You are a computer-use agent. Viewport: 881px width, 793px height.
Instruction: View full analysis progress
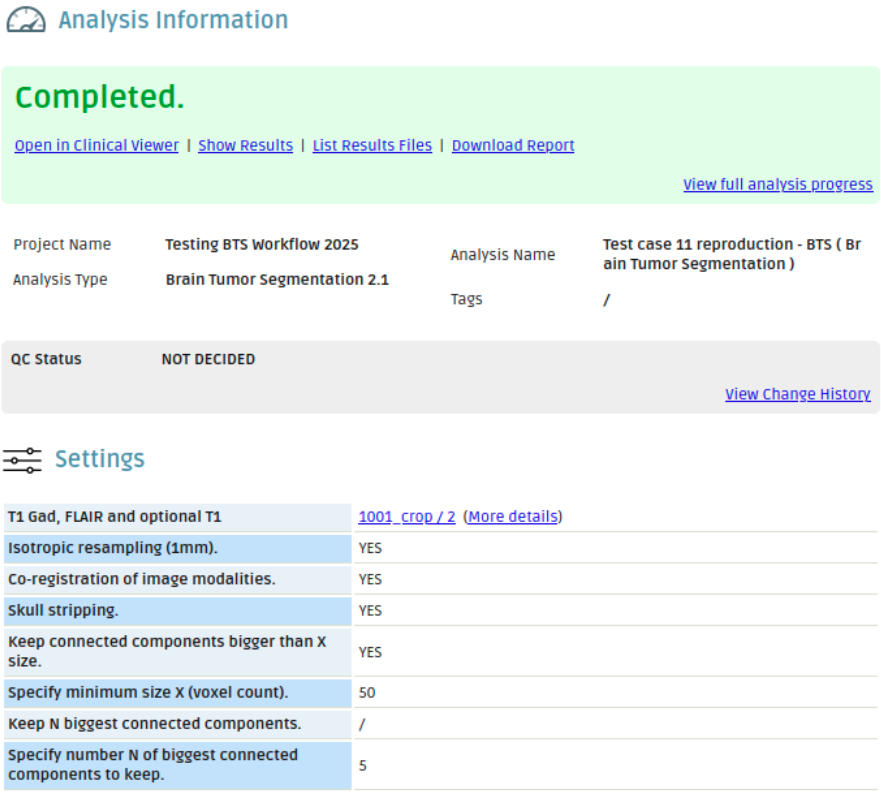(x=777, y=185)
